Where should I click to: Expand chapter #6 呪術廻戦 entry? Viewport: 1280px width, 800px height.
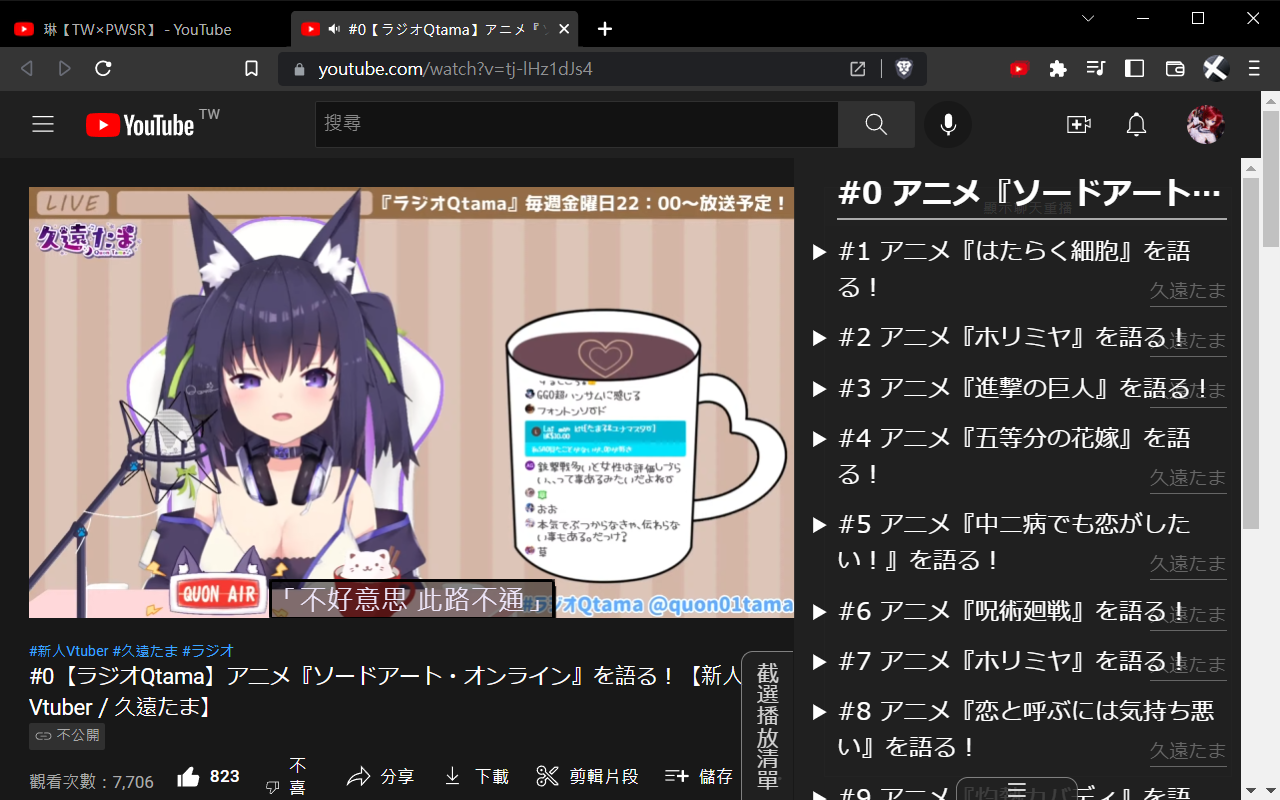(x=820, y=611)
